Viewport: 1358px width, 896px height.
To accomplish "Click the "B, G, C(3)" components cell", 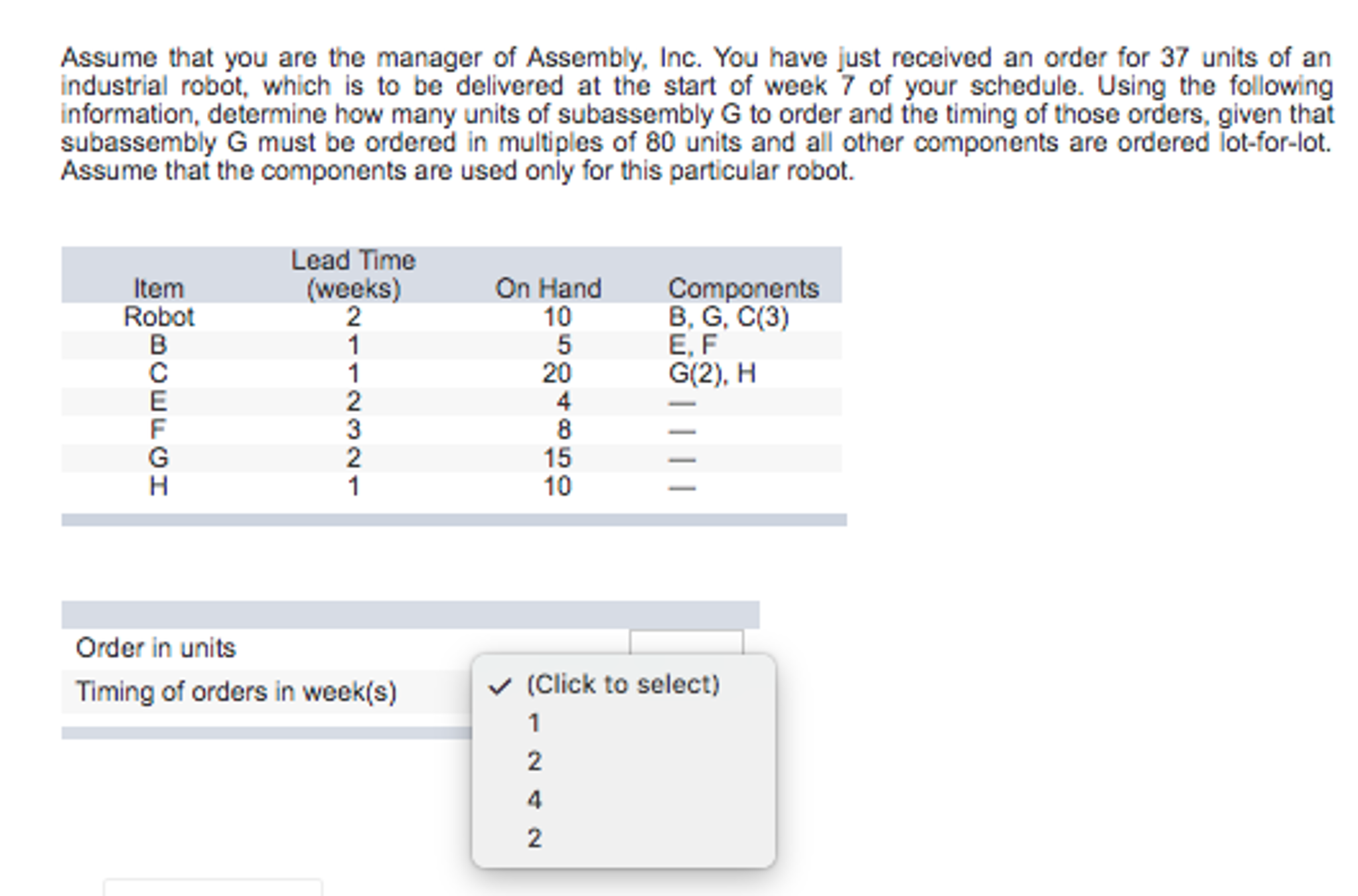I will coord(728,317).
